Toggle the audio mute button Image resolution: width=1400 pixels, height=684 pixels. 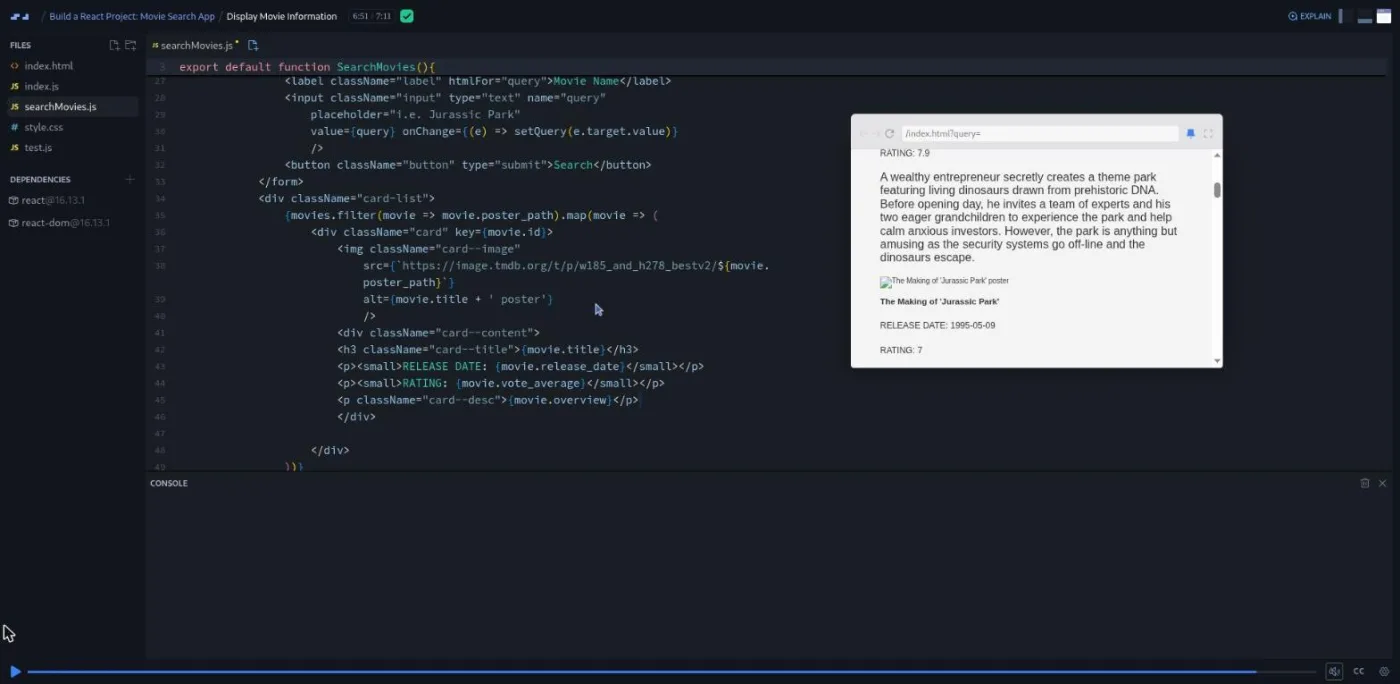1334,671
